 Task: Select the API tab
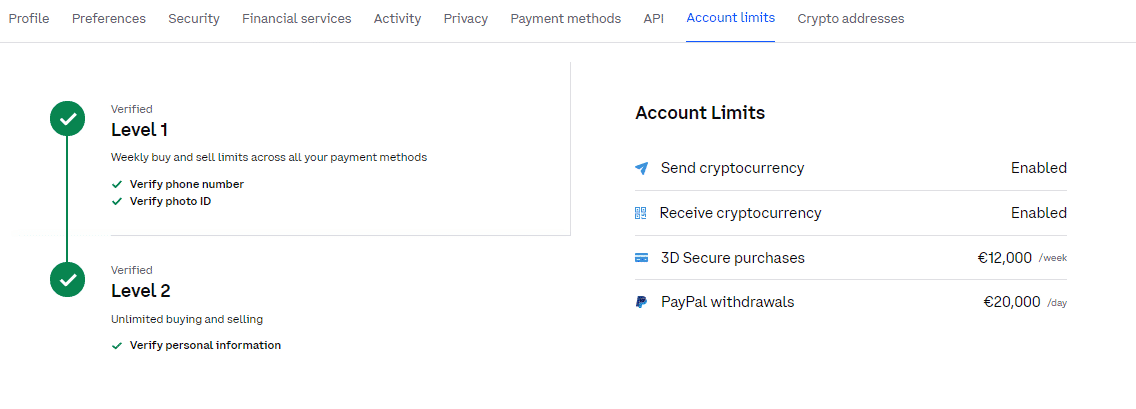pyautogui.click(x=653, y=19)
